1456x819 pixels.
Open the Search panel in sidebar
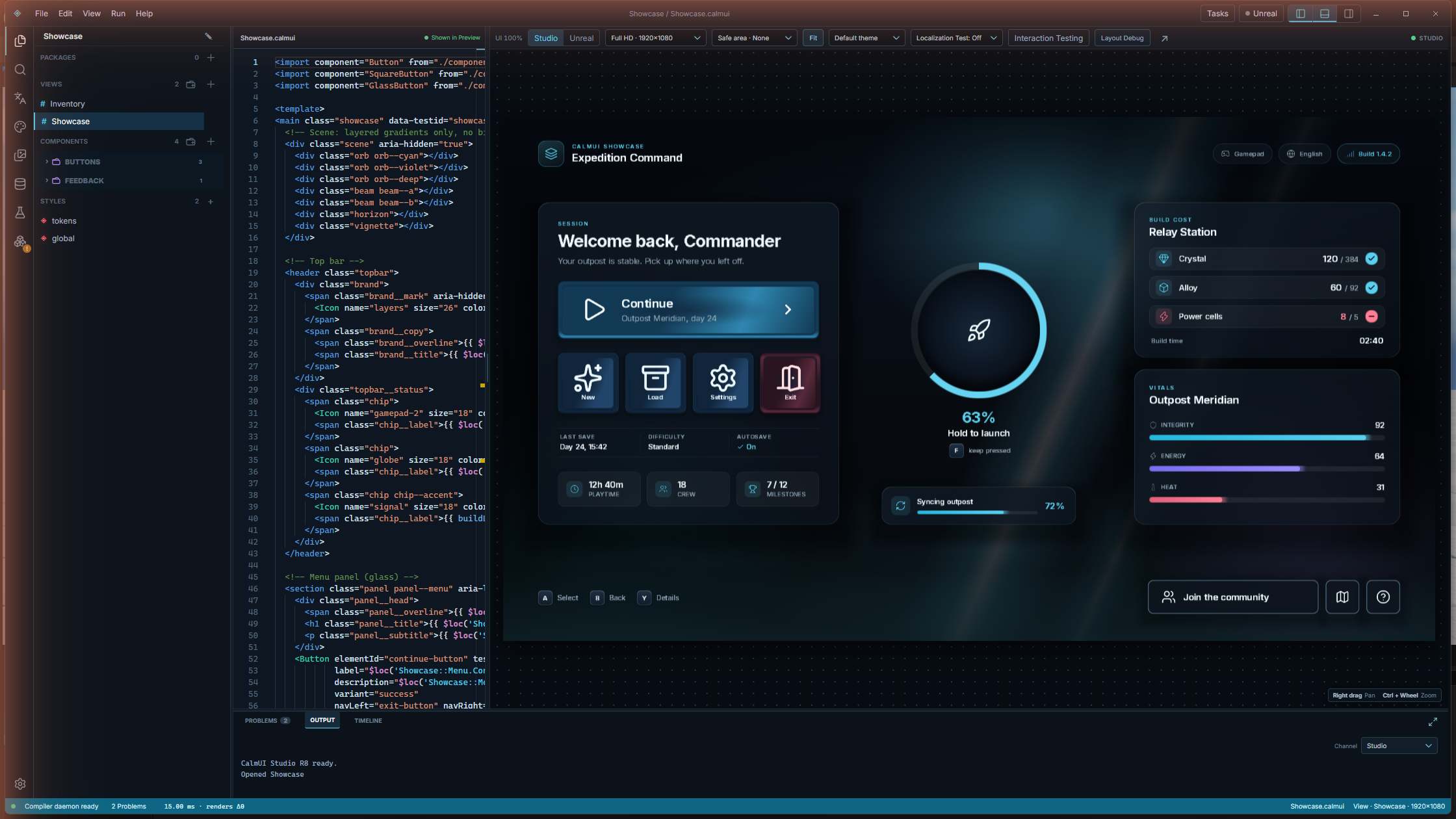[x=20, y=70]
